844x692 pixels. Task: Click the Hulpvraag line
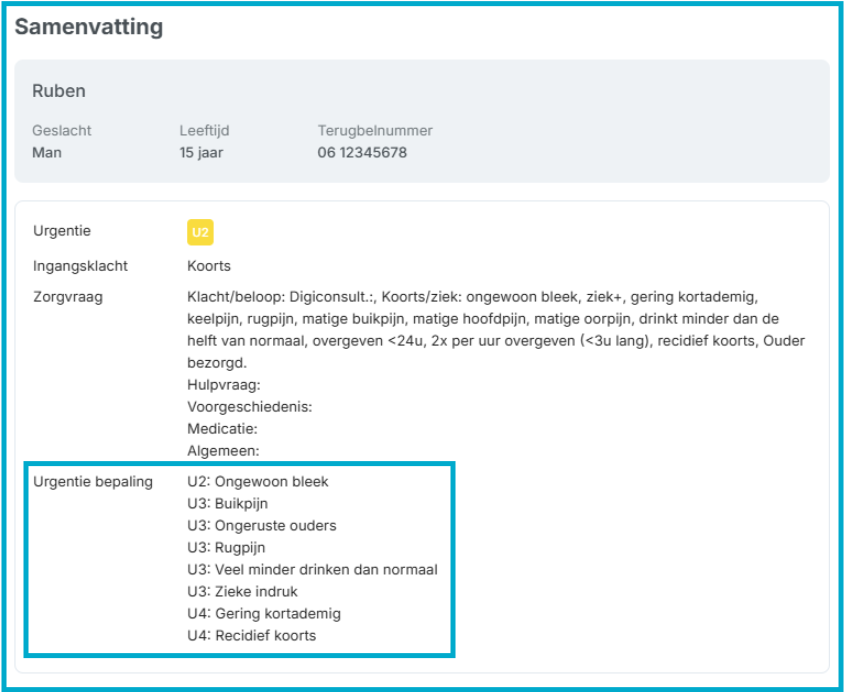(224, 385)
